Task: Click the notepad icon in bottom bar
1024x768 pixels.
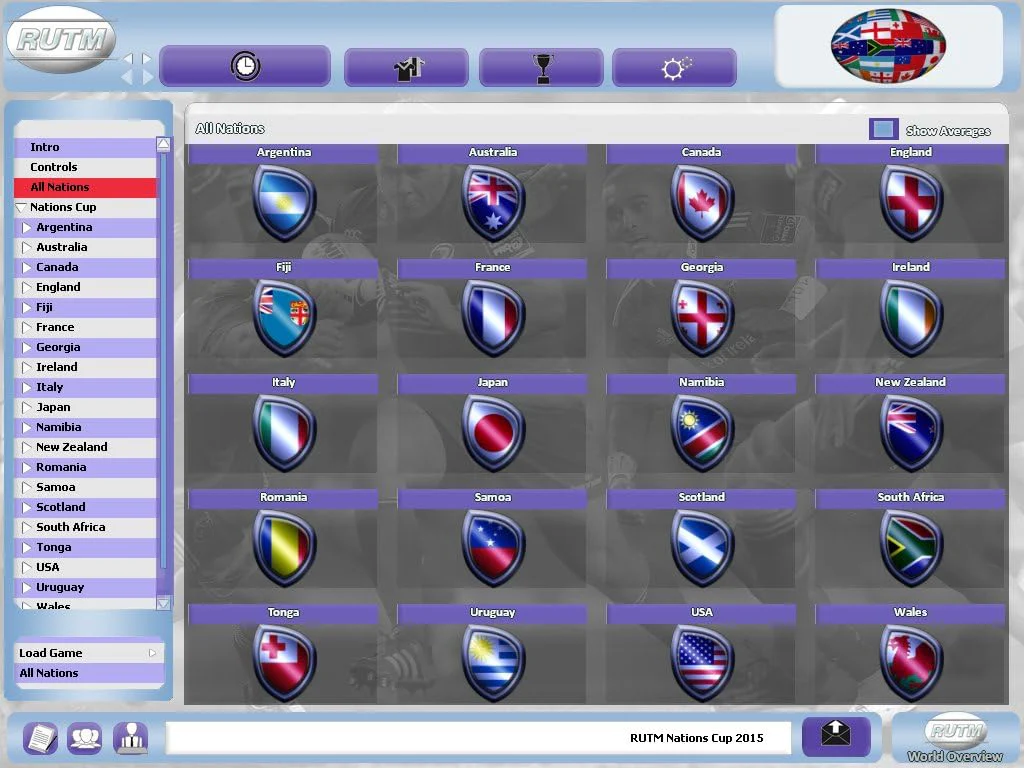Action: [x=40, y=738]
